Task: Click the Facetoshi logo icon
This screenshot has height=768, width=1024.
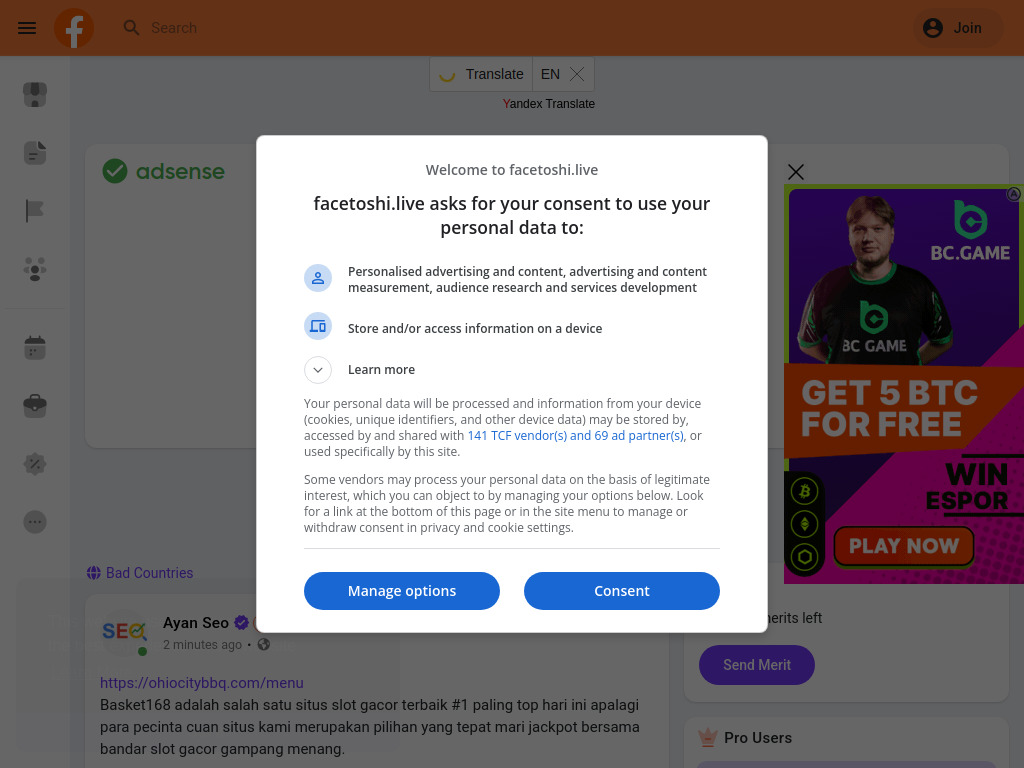Action: click(x=74, y=28)
